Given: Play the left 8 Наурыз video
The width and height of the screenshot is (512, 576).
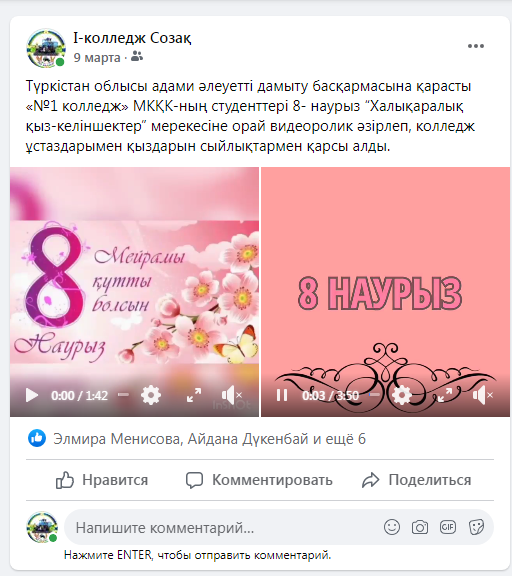Looking at the screenshot, I should [32, 396].
